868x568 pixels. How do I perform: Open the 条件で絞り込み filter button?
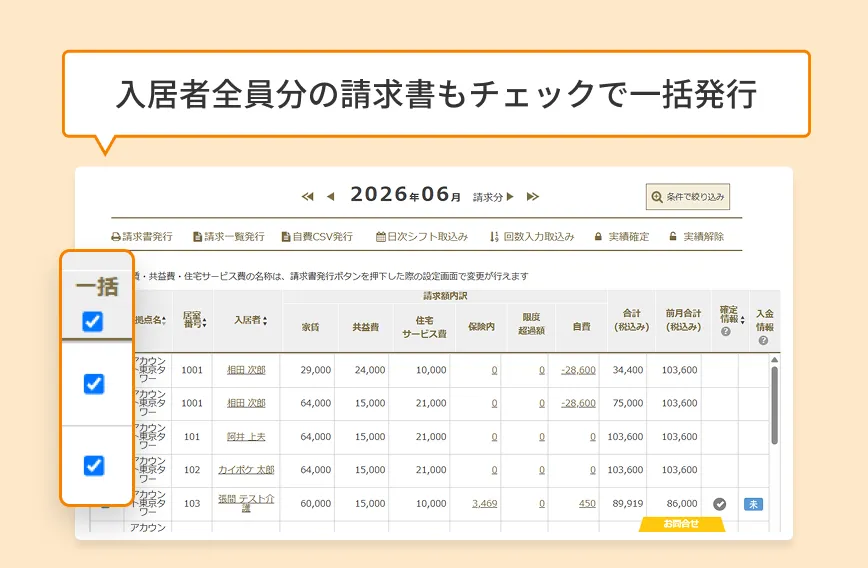pos(688,197)
